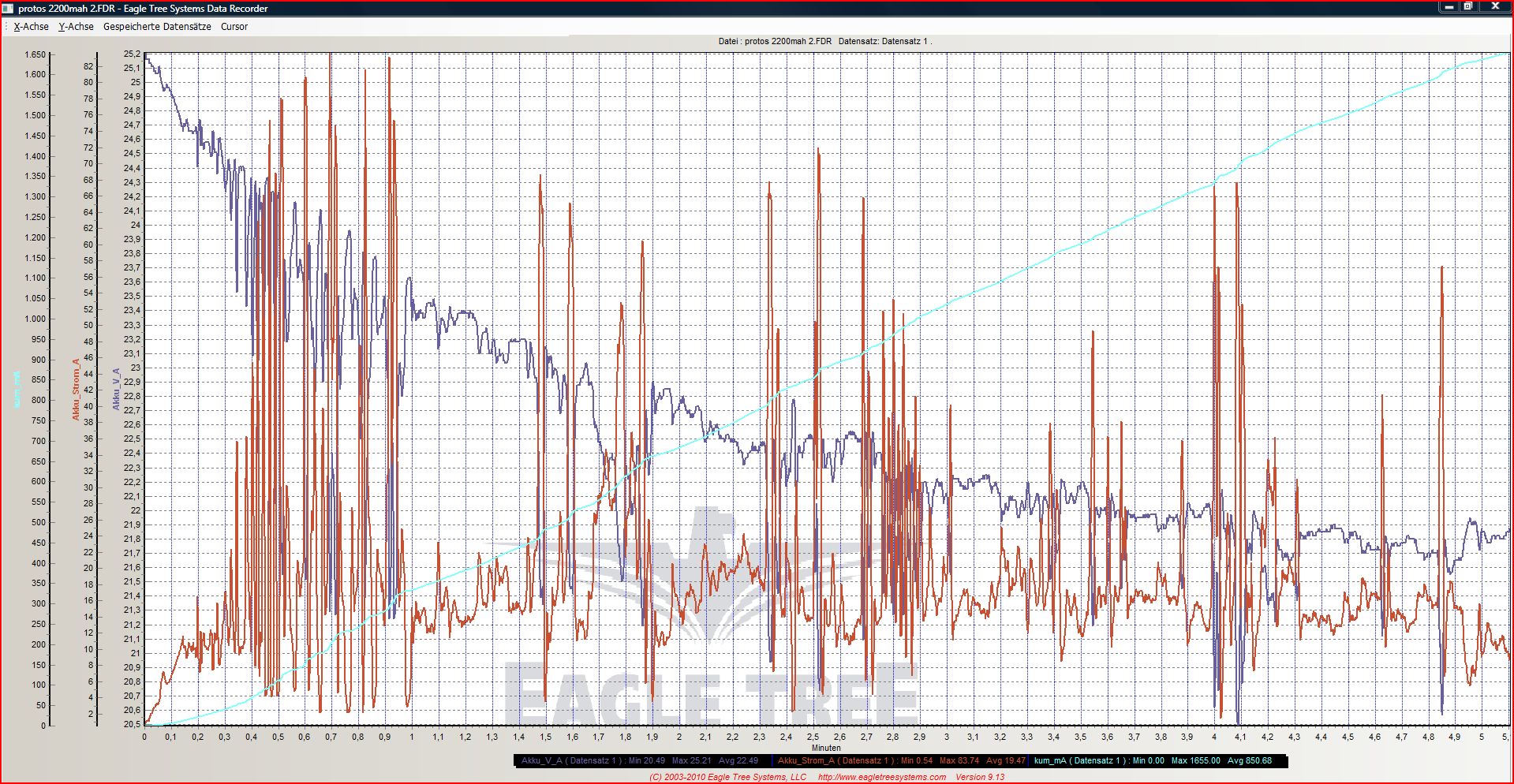Image resolution: width=1514 pixels, height=784 pixels.
Task: Click the 'Minuten' x-axis label
Action: [x=826, y=748]
